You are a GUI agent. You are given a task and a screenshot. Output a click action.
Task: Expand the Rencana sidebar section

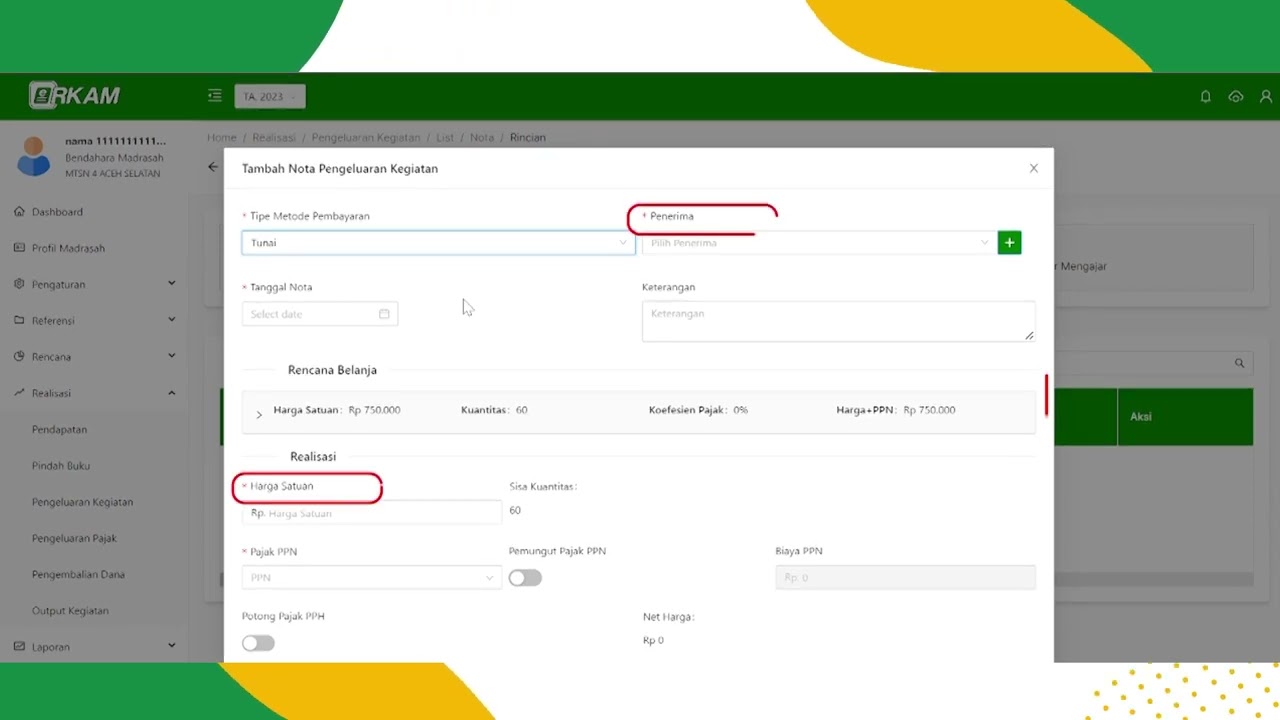[95, 357]
